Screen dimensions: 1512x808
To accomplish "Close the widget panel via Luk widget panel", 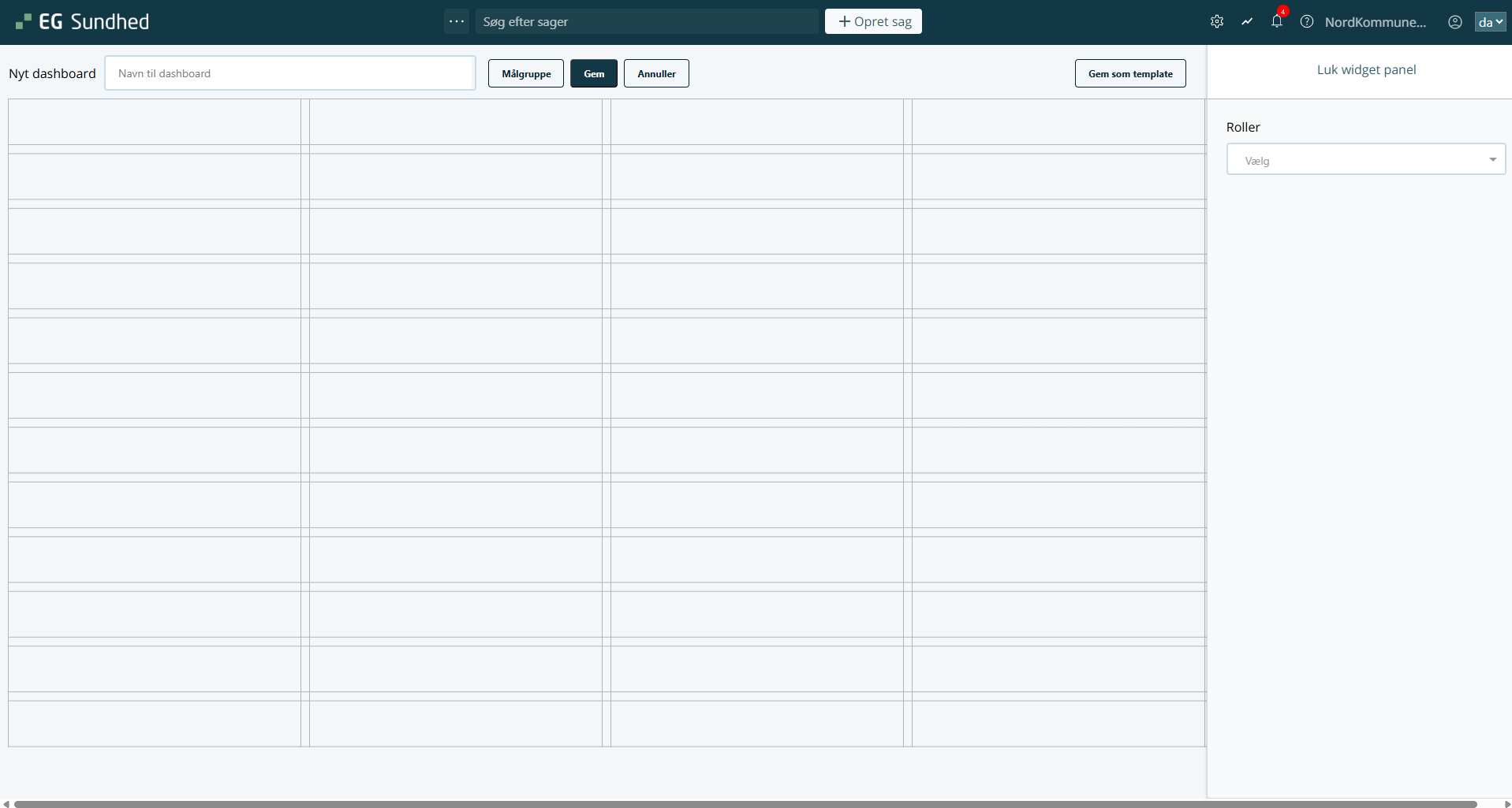I will click(1366, 69).
